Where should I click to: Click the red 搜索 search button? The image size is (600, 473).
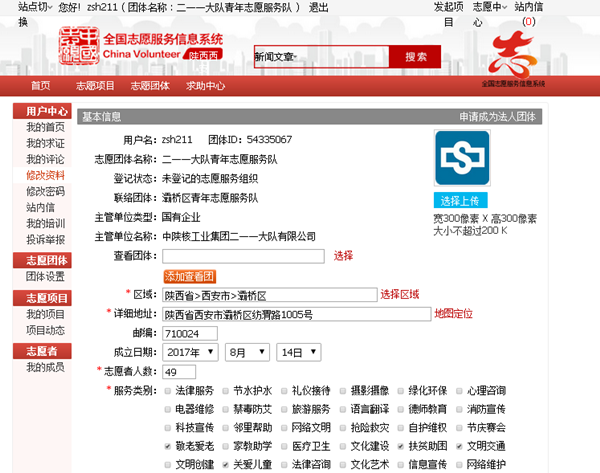coord(416,57)
